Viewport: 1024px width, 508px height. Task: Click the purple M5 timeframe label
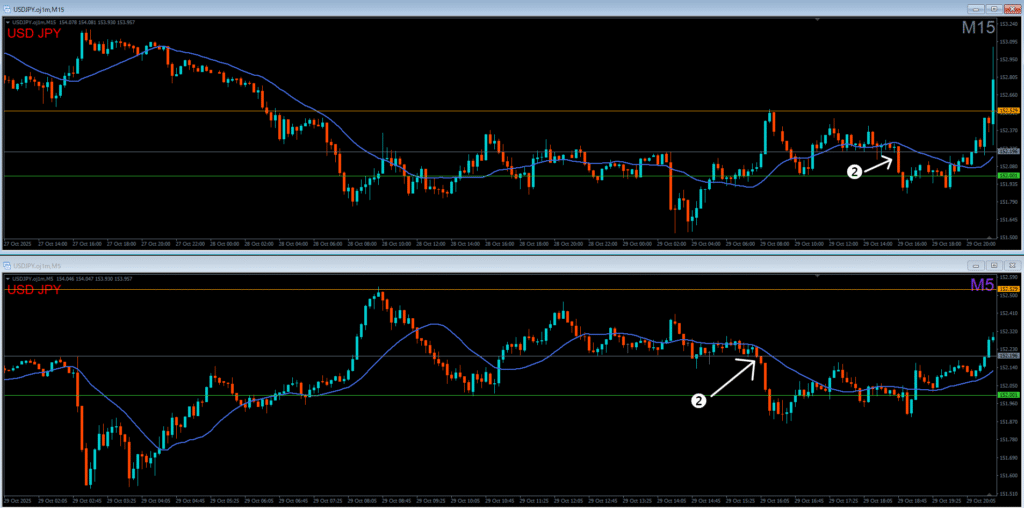tap(981, 286)
